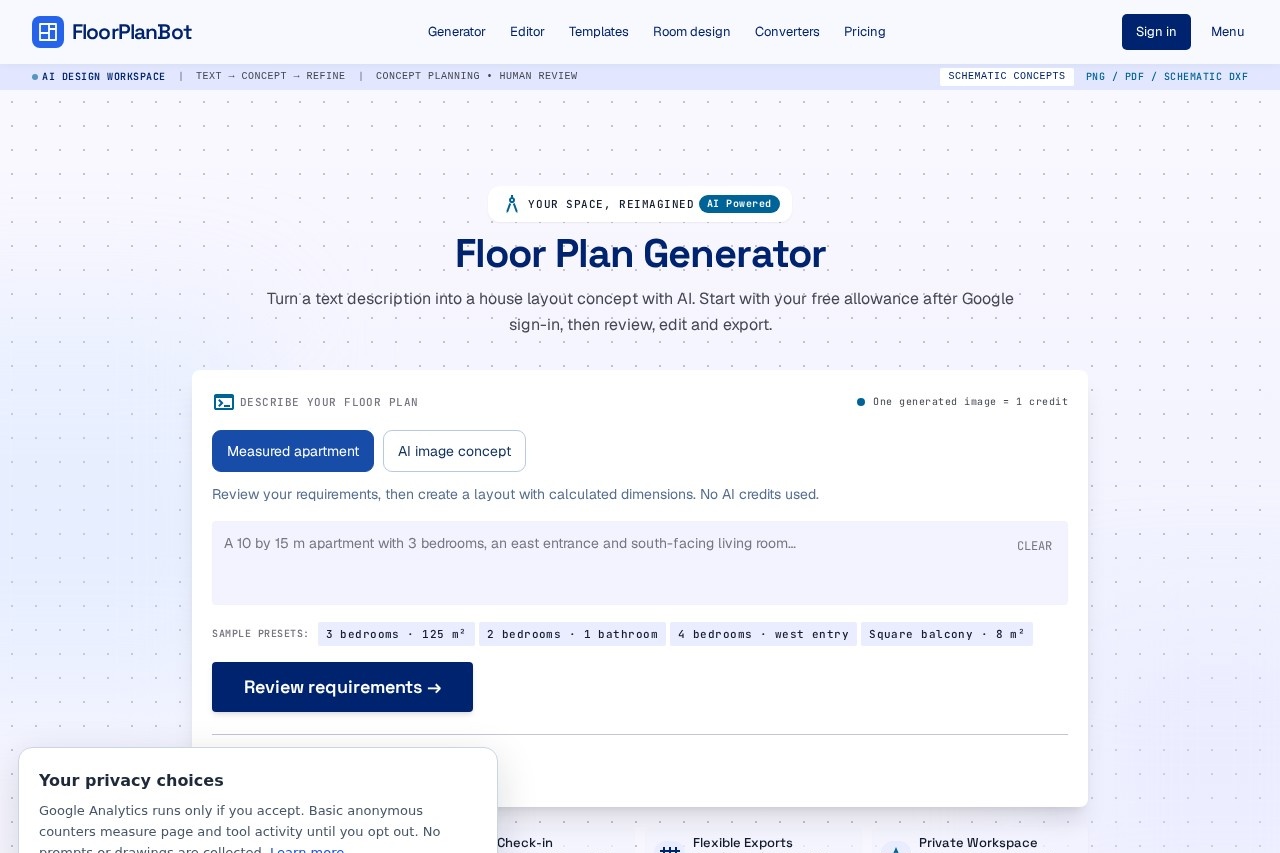Screen dimensions: 1280x853
Task: Open the Generator nav item
Action: pyautogui.click(x=457, y=32)
